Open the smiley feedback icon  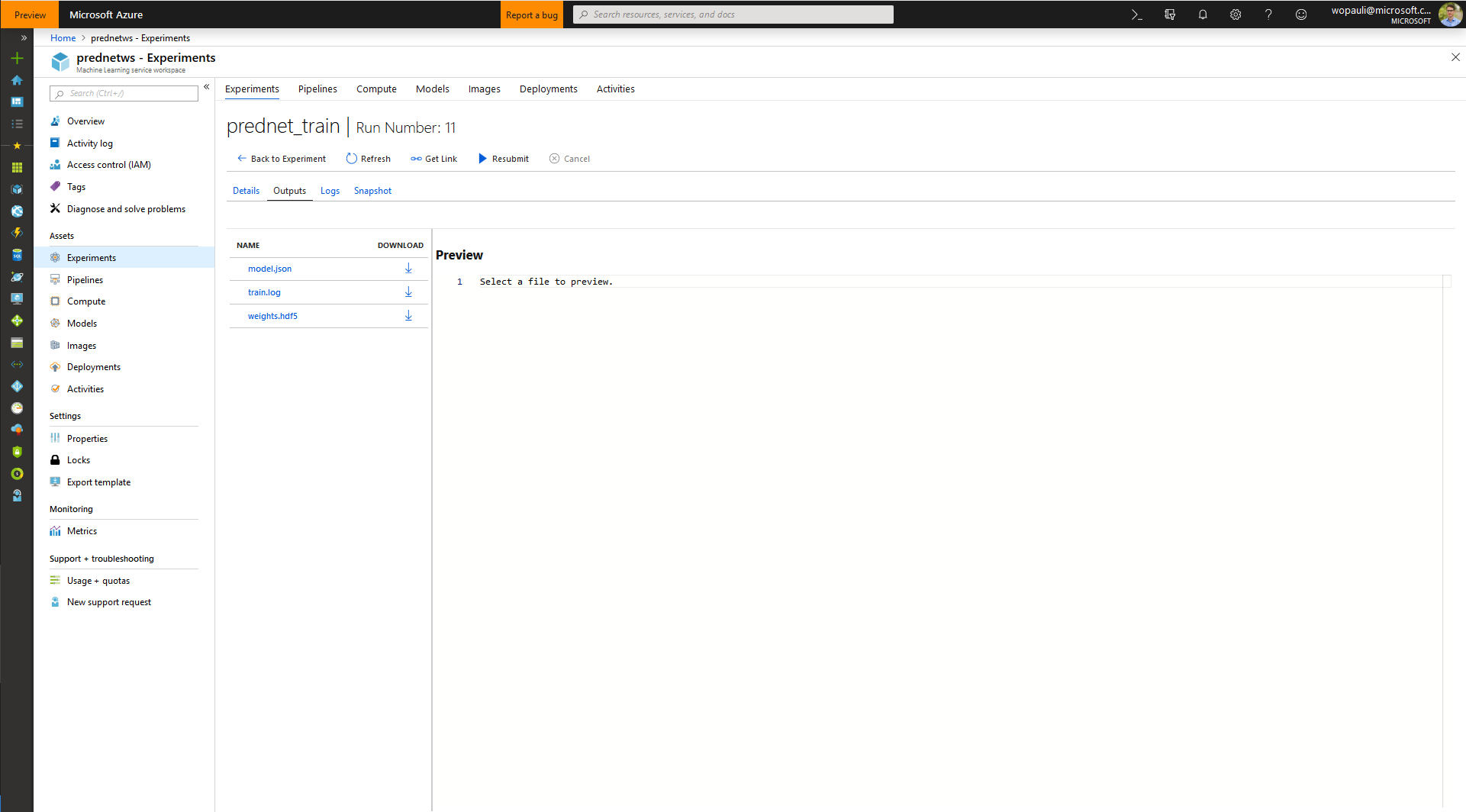click(1301, 14)
